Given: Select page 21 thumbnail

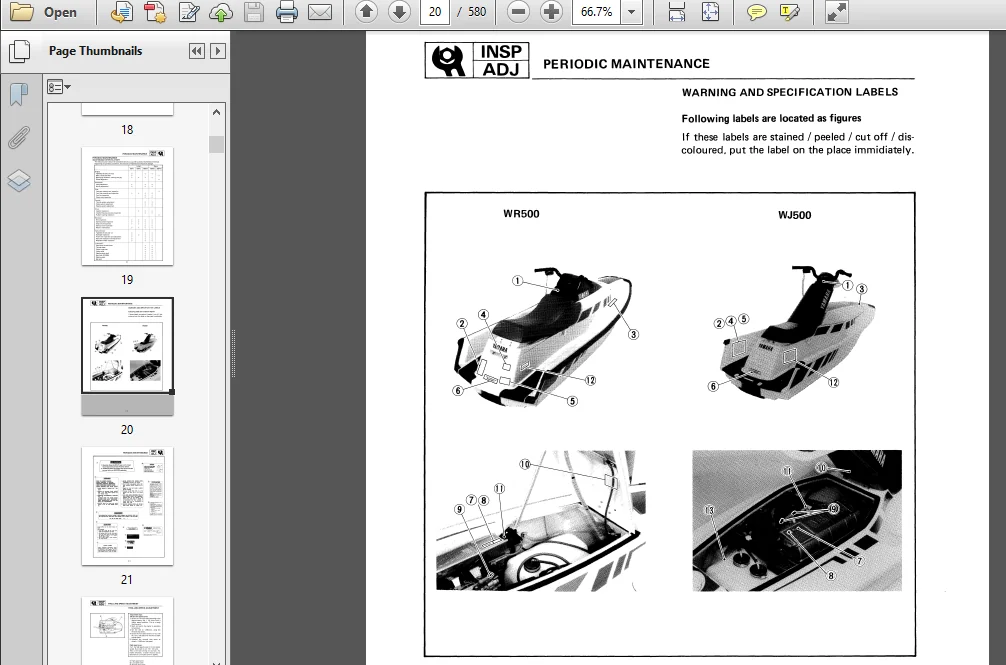Looking at the screenshot, I should click(127, 506).
